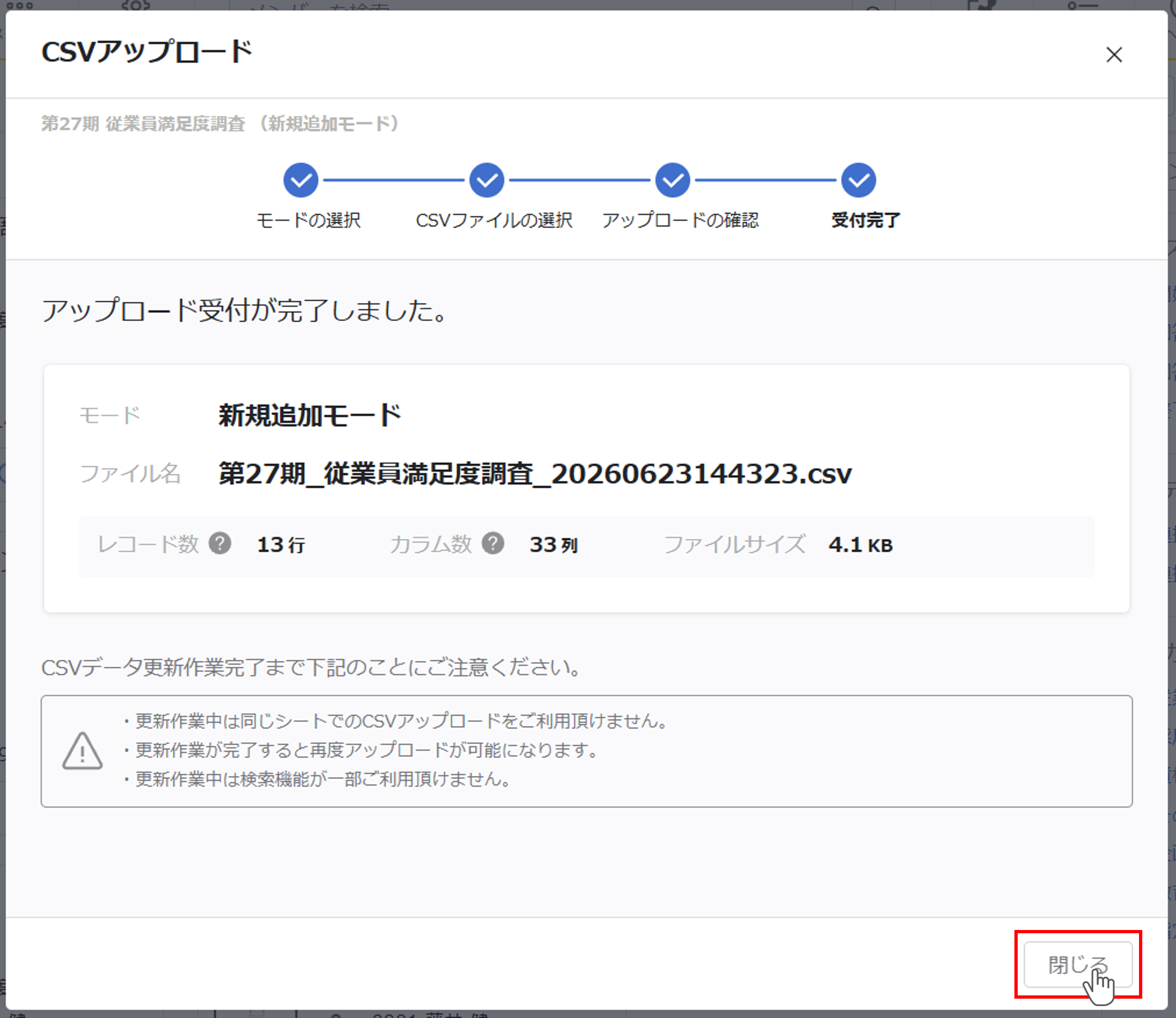Click the 新規追加モード mode value
The image size is (1176, 1018).
pos(310,415)
